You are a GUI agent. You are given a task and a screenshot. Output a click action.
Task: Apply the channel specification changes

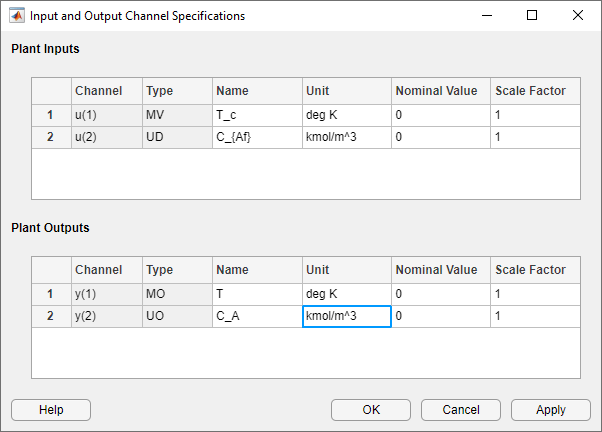click(x=551, y=410)
